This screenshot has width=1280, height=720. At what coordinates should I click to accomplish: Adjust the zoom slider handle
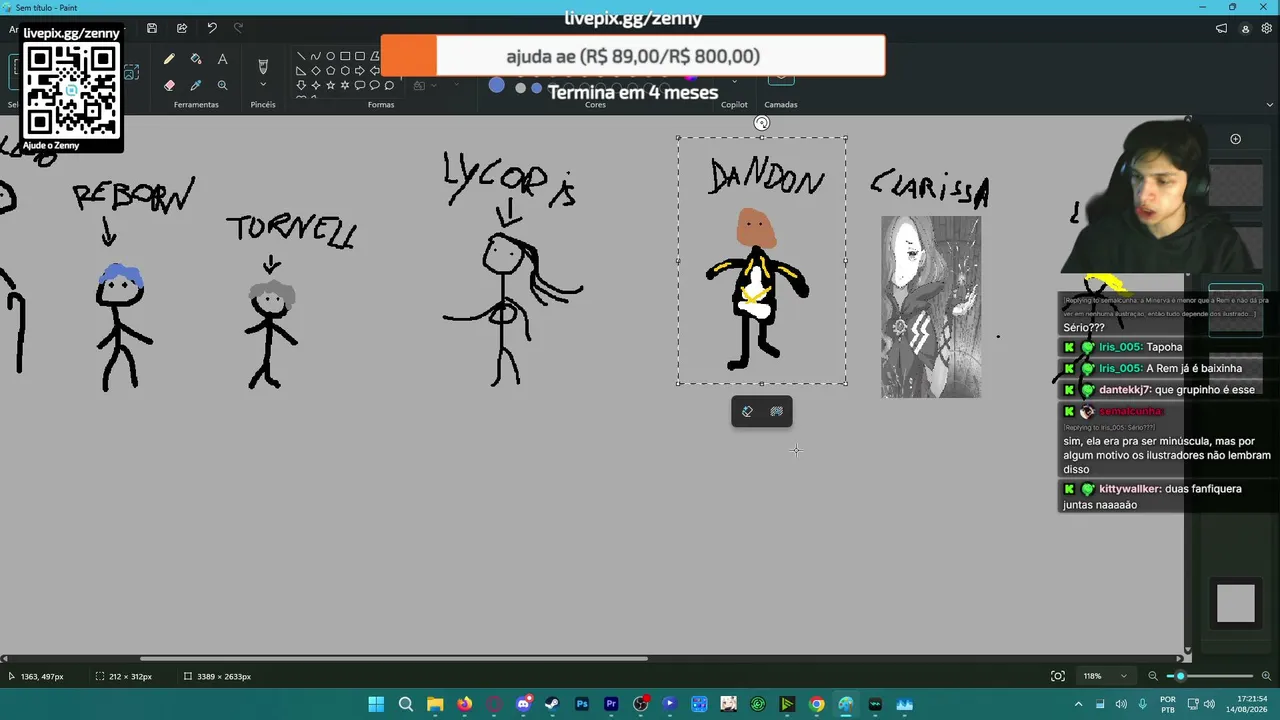(1180, 676)
